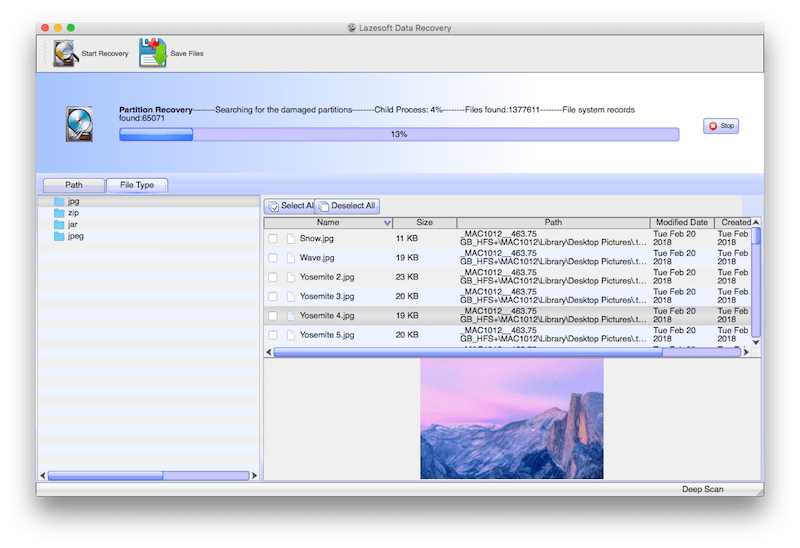Image resolution: width=800 pixels, height=548 pixels.
Task: Tick the checkbox for Yosemite 5.jpg
Action: (x=273, y=335)
